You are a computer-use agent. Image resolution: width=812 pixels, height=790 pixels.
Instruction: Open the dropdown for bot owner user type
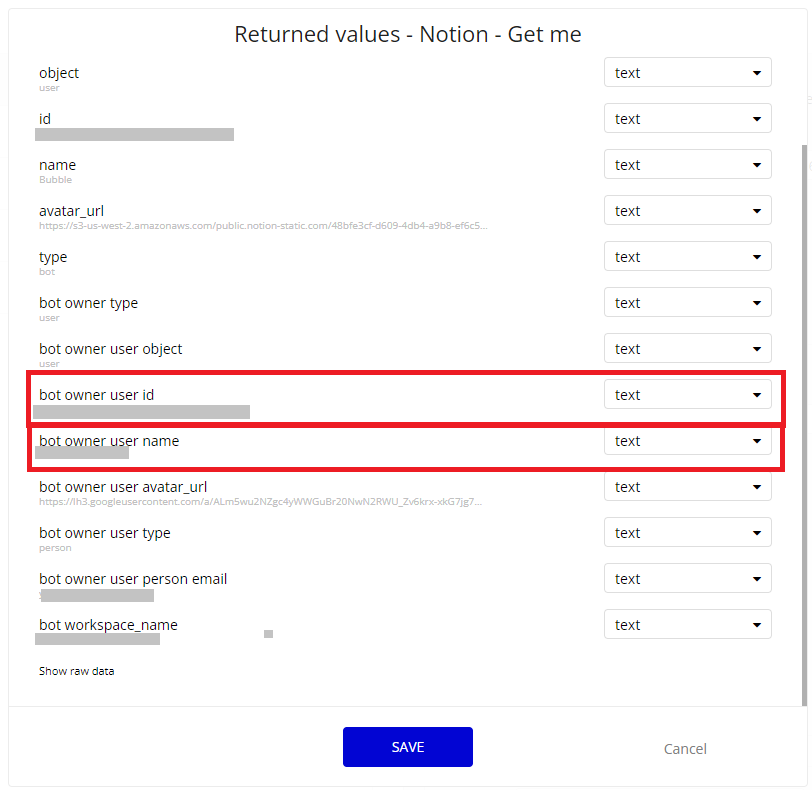tap(687, 533)
